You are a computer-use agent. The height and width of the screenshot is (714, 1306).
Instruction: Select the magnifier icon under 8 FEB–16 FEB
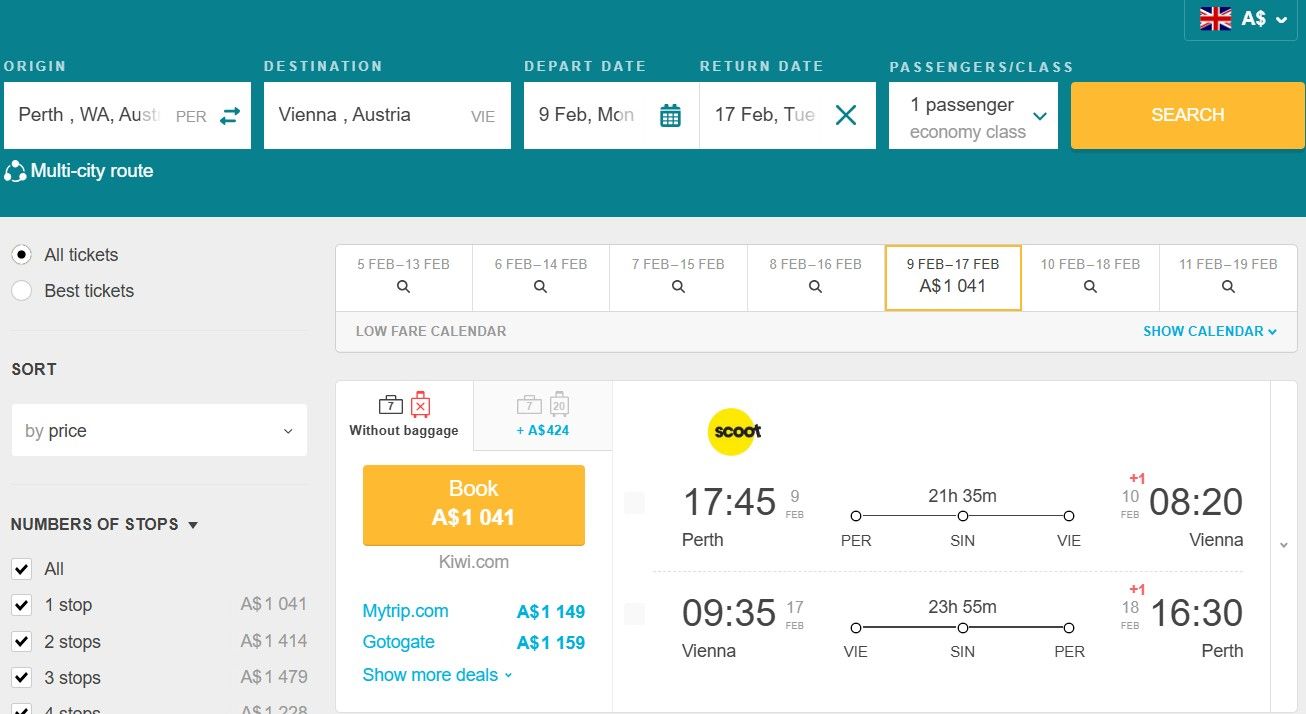[815, 287]
